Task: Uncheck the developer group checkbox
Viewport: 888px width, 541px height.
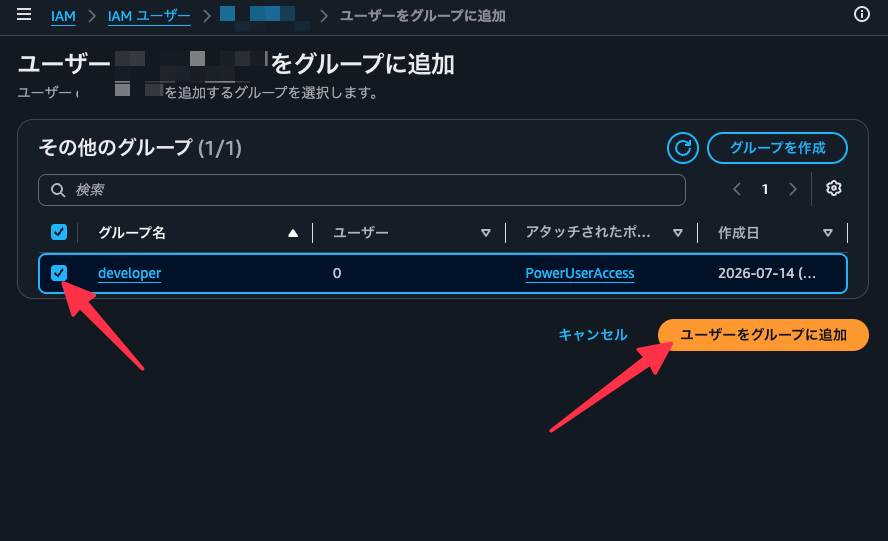Action: 59,273
